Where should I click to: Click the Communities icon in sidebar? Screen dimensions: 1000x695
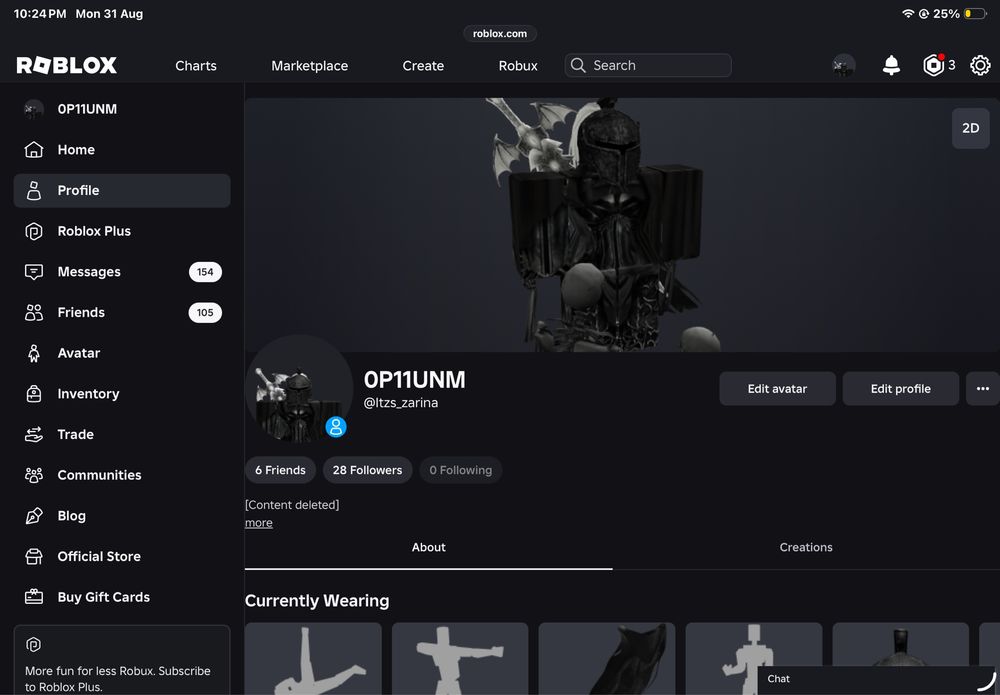pyautogui.click(x=34, y=475)
